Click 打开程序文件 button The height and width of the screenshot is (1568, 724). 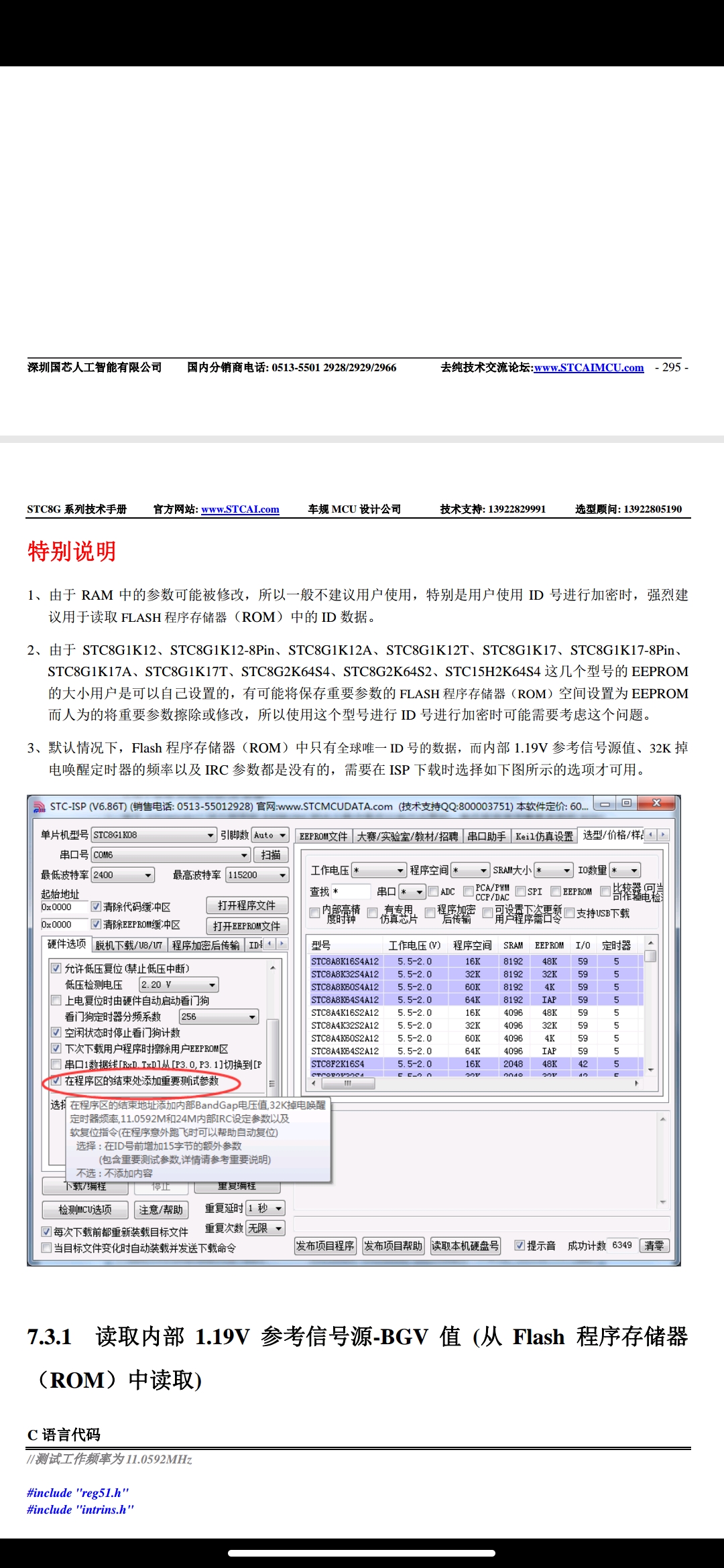click(247, 905)
